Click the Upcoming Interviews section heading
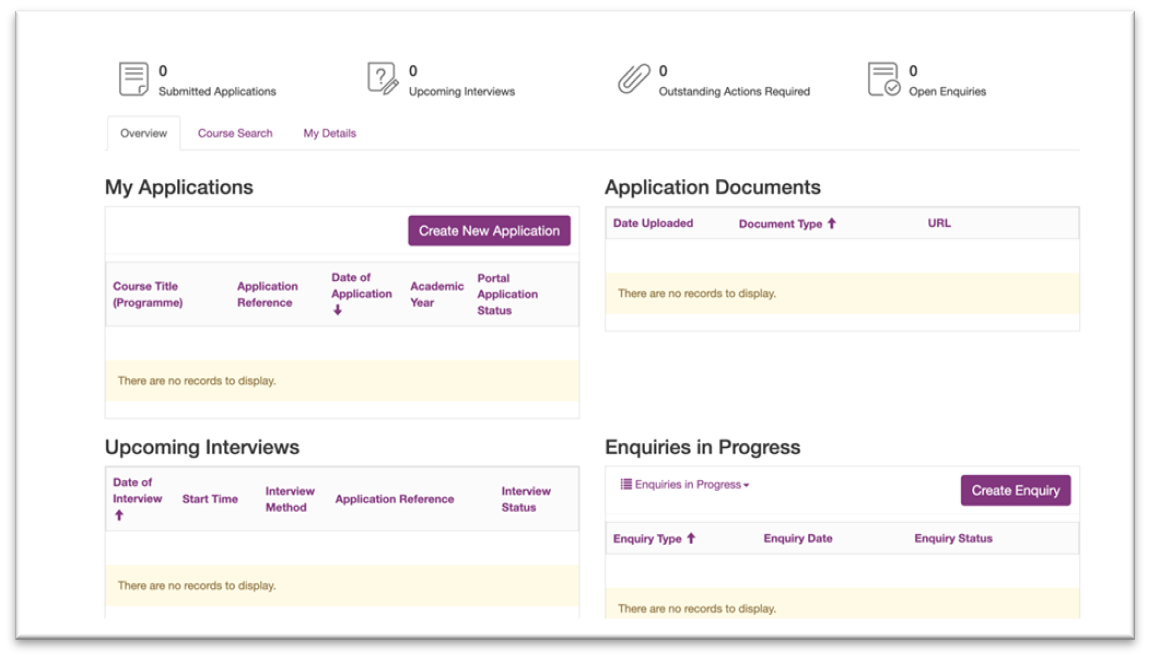Image resolution: width=1150 pixels, height=659 pixels. (x=202, y=447)
